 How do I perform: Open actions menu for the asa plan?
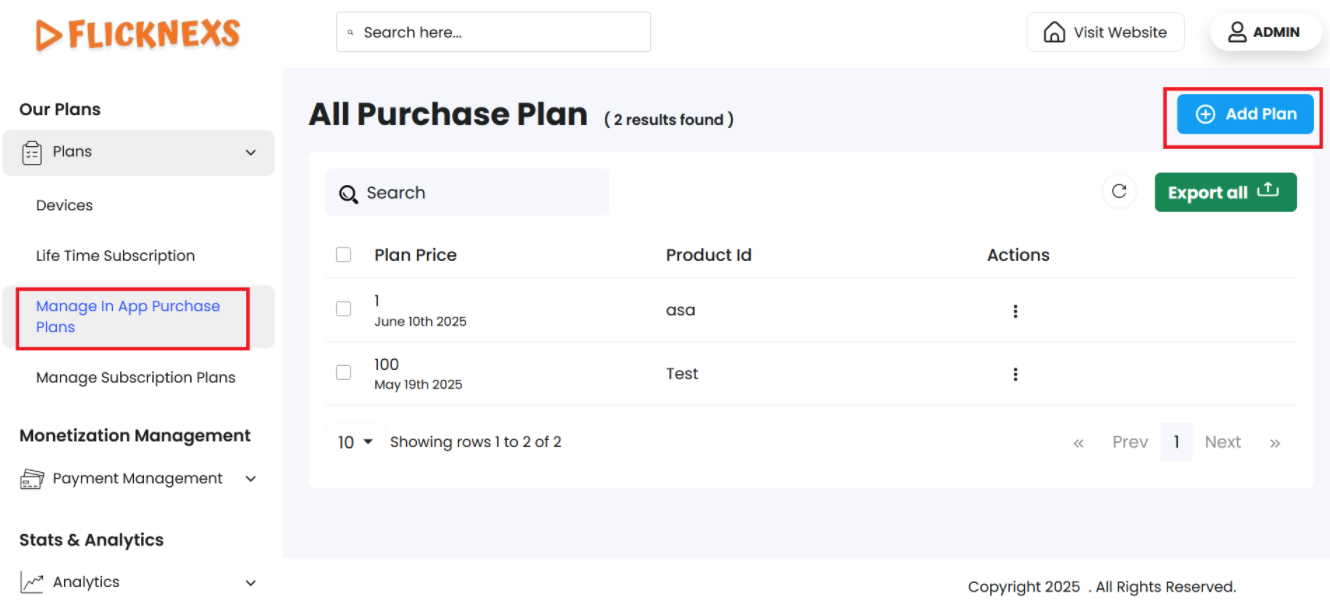[x=1015, y=311]
